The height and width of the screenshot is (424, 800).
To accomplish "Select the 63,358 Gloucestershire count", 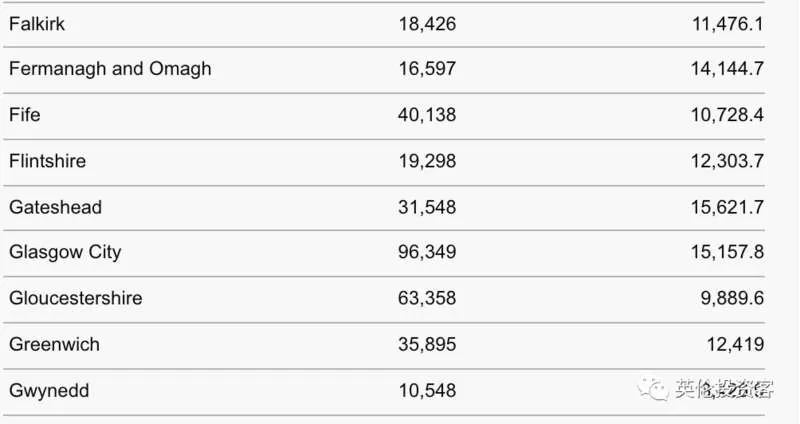I will 427,298.
